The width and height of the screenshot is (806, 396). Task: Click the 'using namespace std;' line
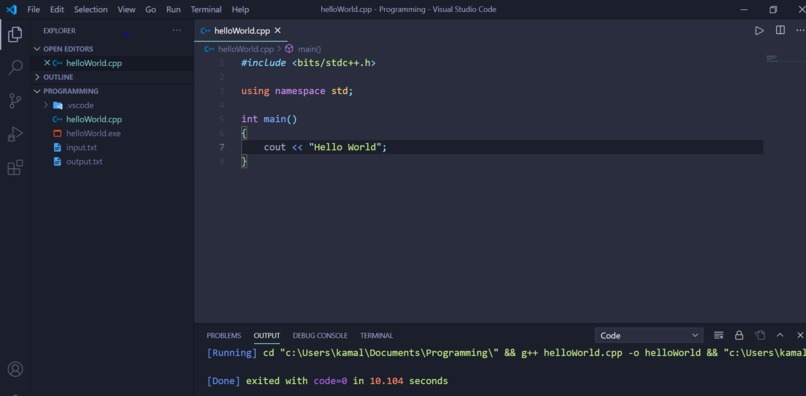297,91
